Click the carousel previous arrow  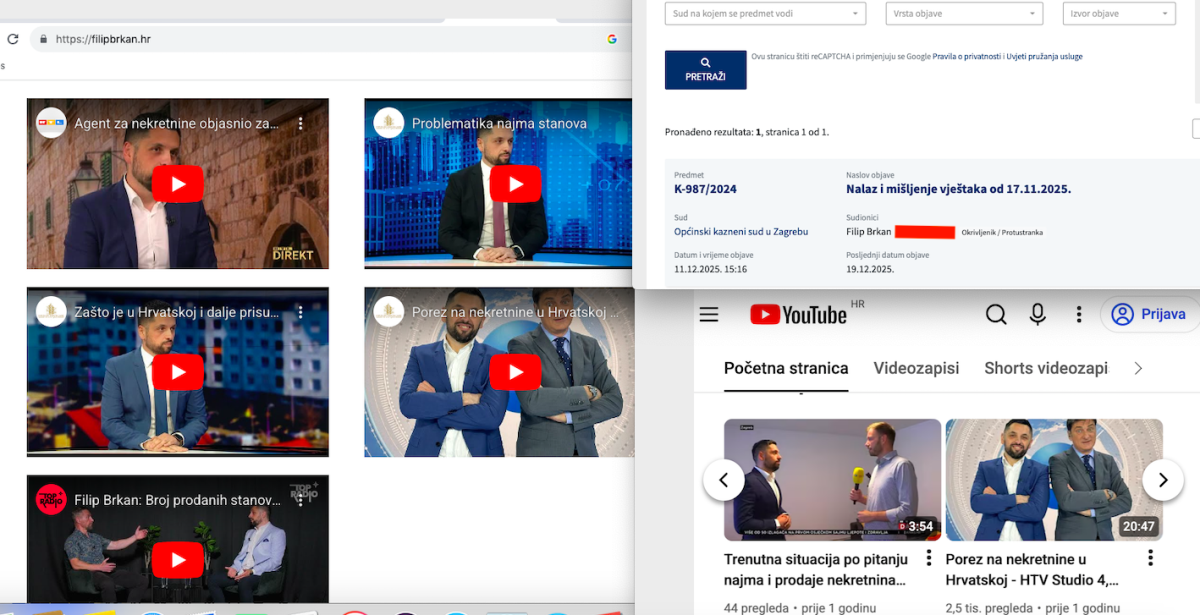[x=723, y=480]
